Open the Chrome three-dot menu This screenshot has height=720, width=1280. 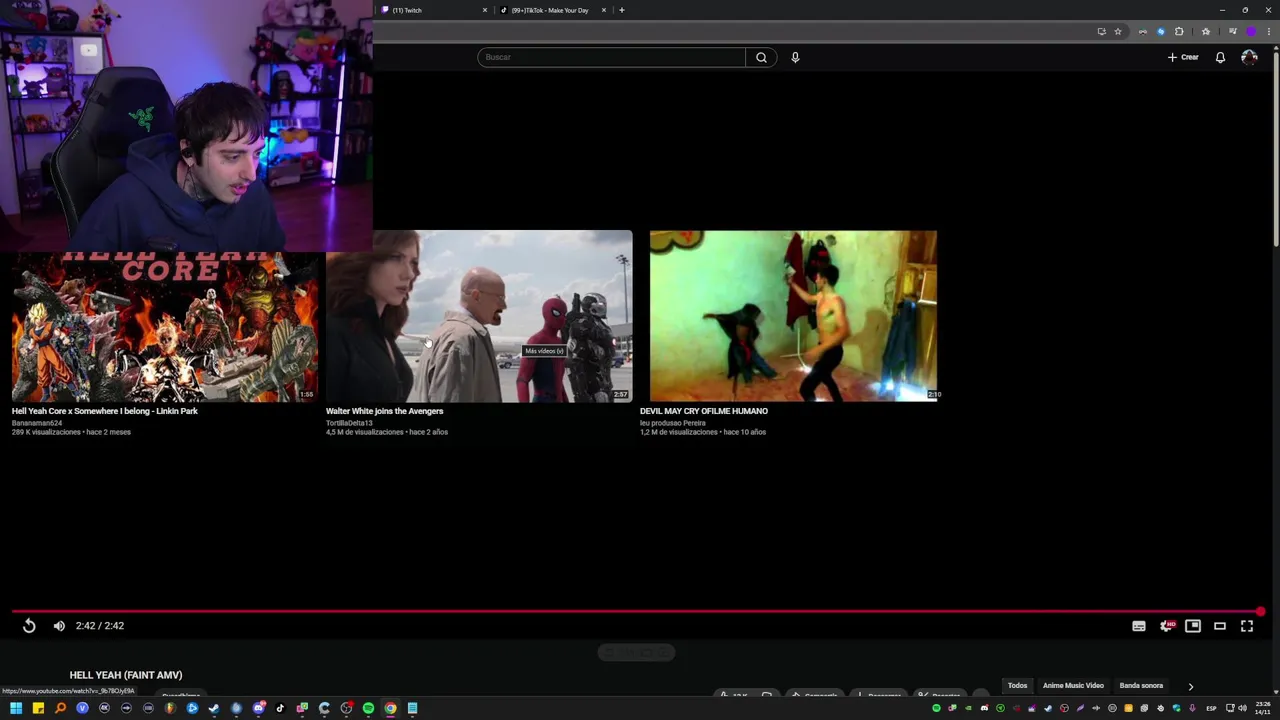tap(1268, 31)
